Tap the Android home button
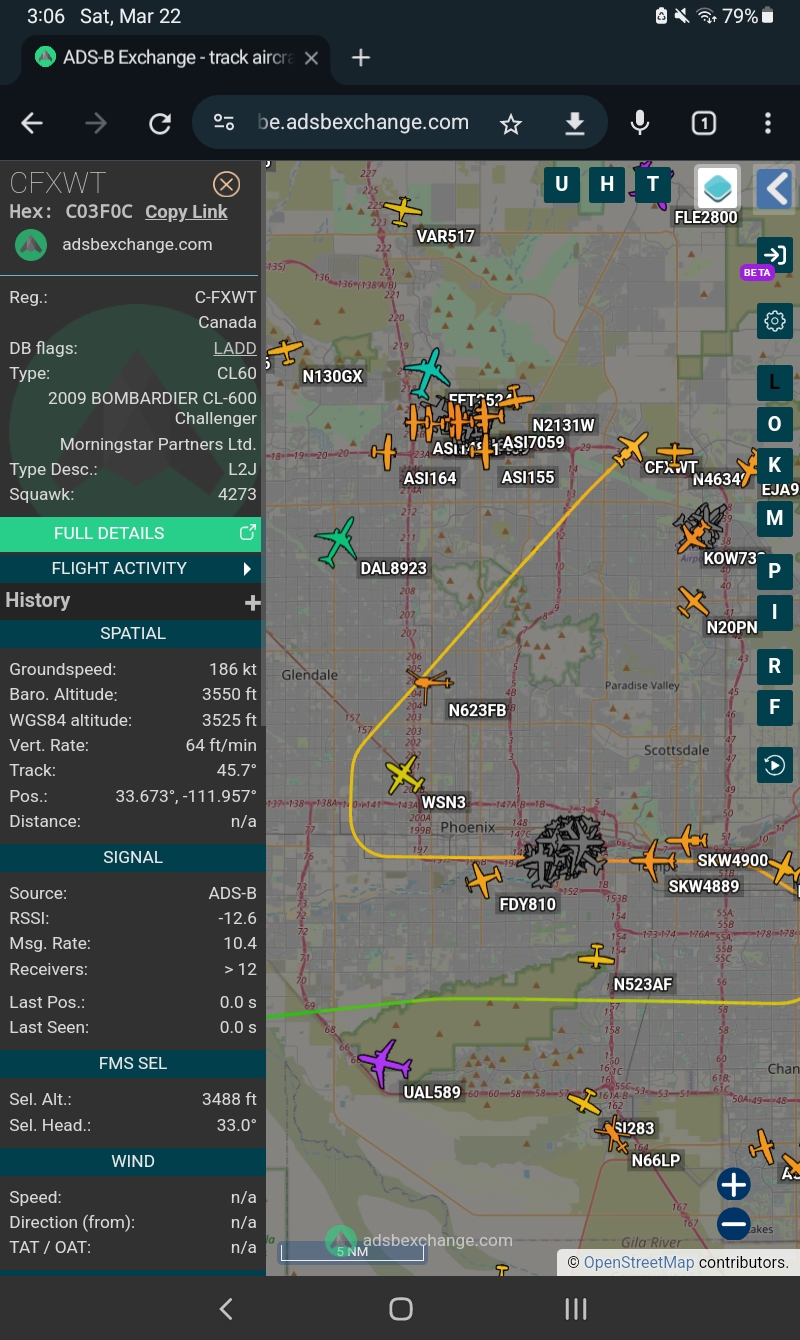 point(401,1309)
